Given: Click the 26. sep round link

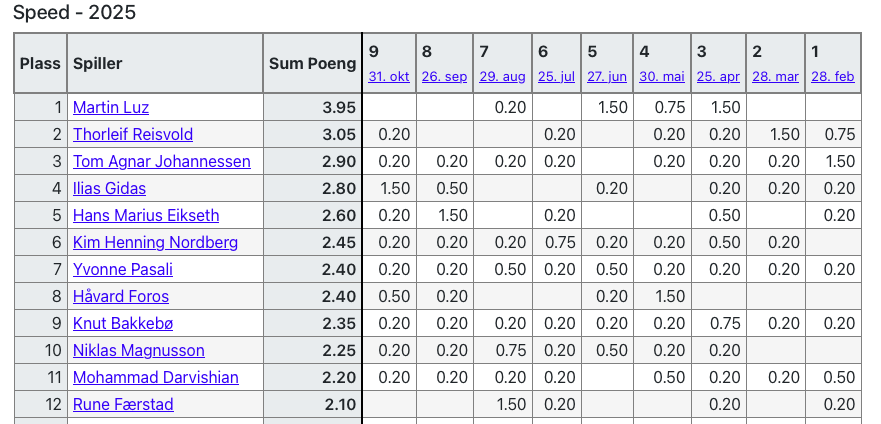Looking at the screenshot, I should click(x=444, y=76).
